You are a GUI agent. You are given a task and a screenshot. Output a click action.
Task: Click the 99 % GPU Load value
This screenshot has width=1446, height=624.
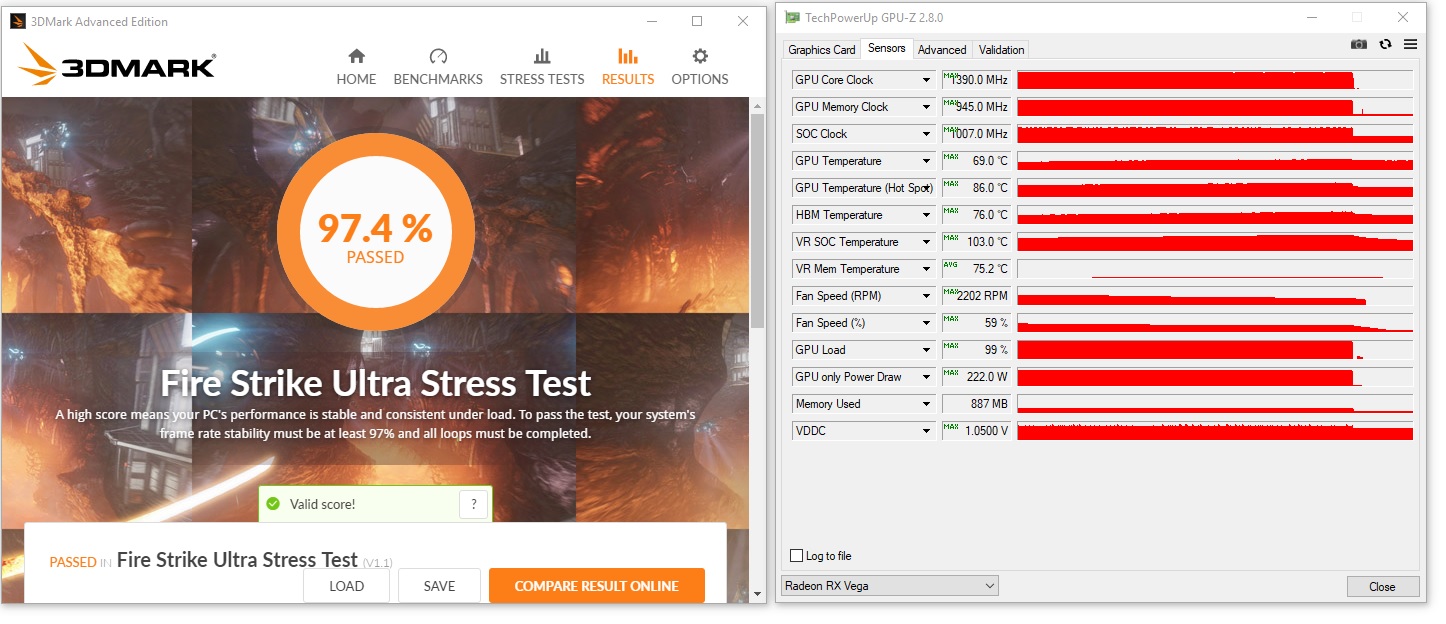[x=976, y=350]
